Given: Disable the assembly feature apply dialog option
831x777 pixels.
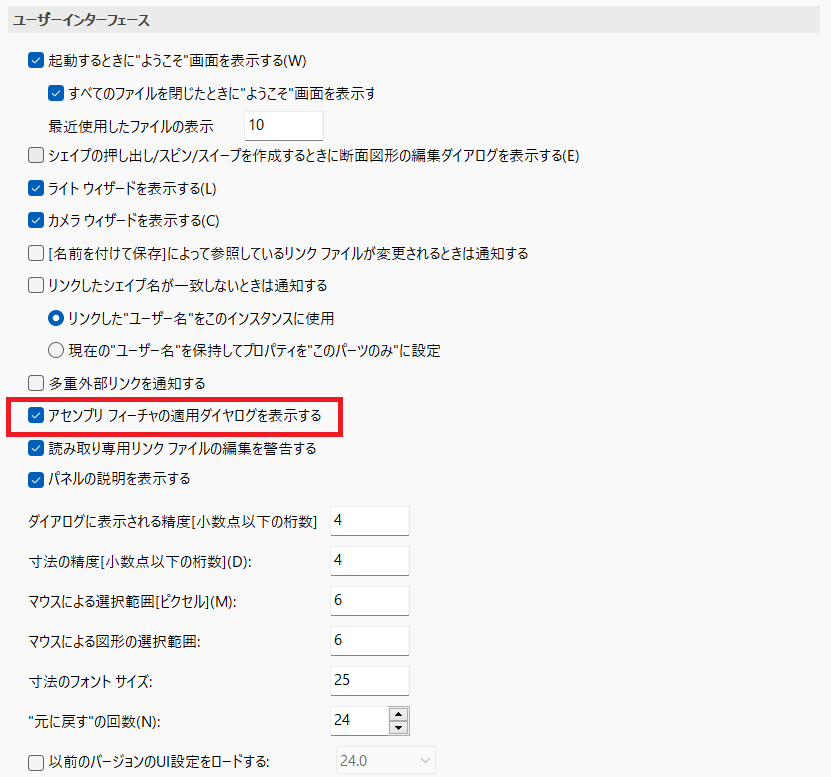Looking at the screenshot, I should [35, 416].
